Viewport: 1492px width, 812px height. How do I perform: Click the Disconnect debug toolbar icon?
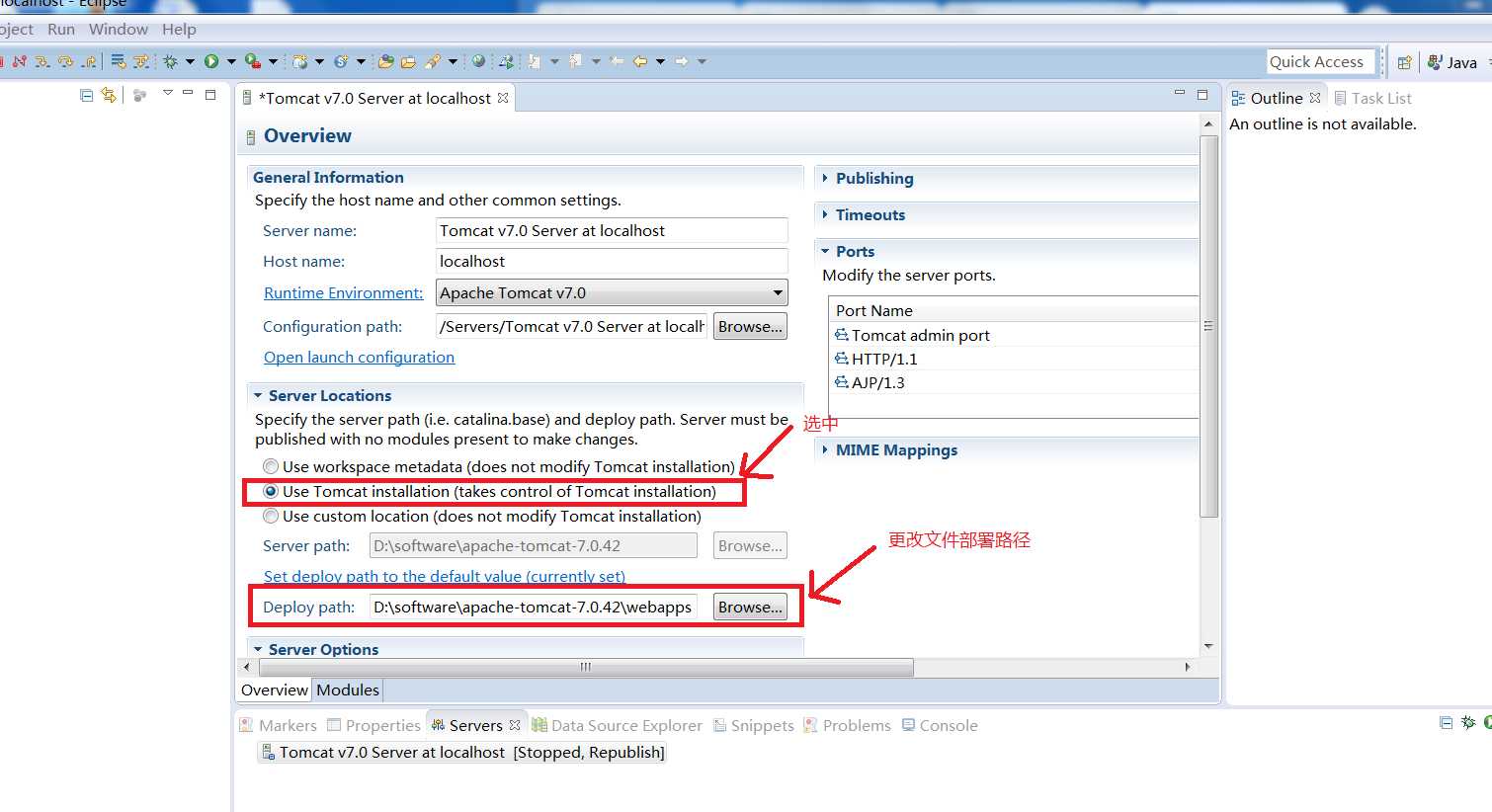[19, 61]
